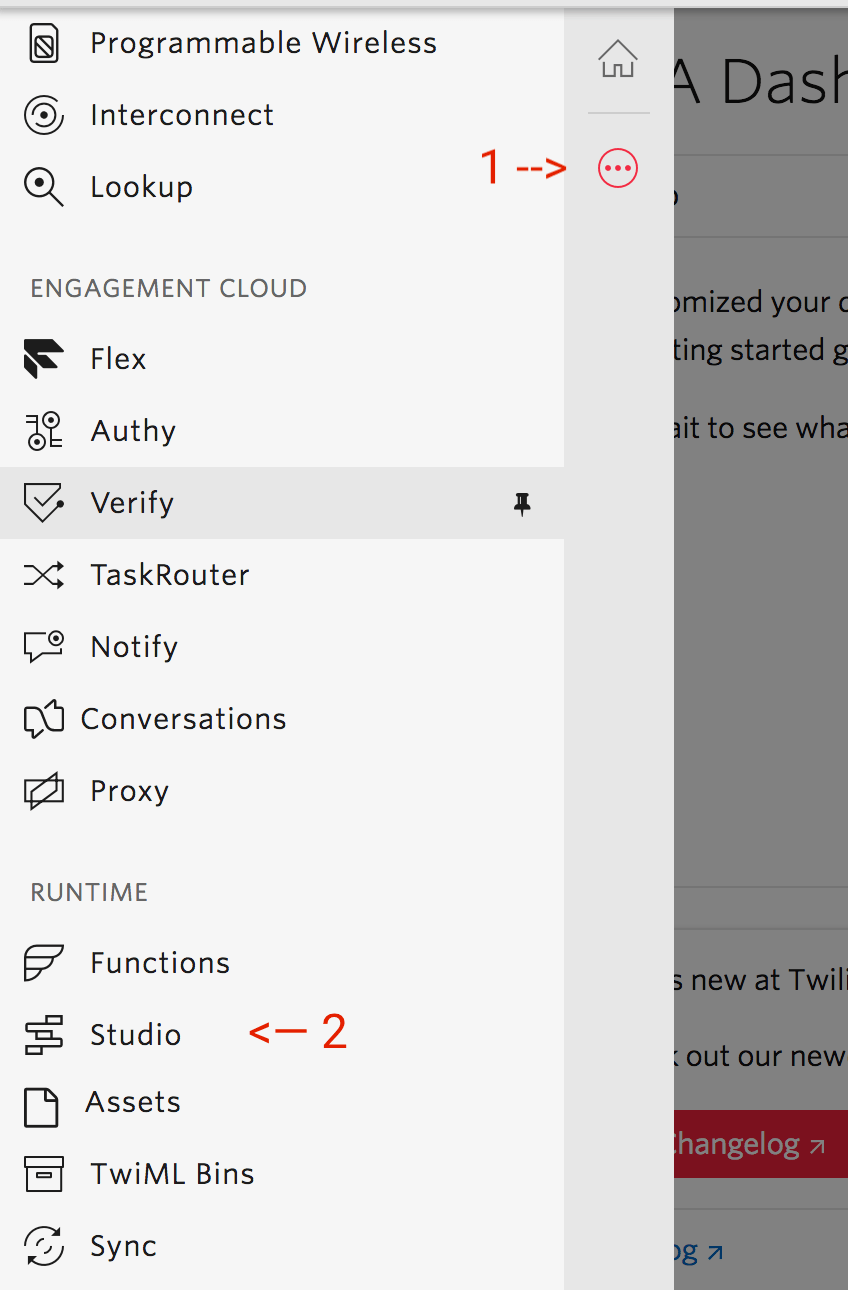
Task: Select the Proxy icon
Action: 45,790
